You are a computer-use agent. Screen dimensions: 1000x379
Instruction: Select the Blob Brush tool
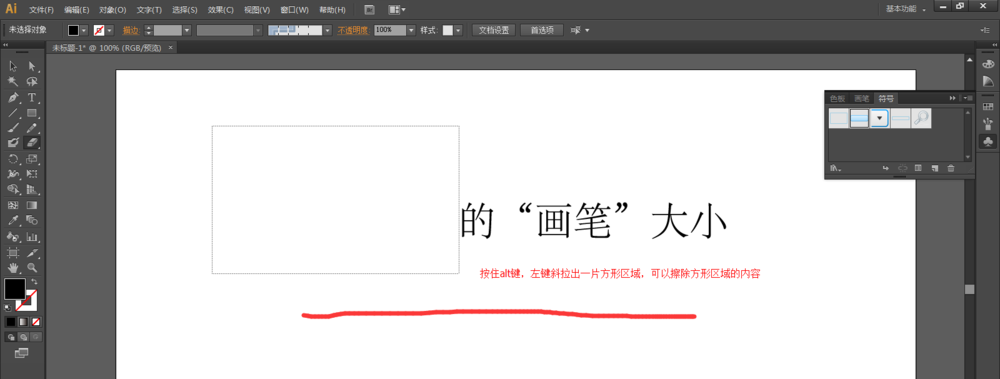[x=13, y=142]
